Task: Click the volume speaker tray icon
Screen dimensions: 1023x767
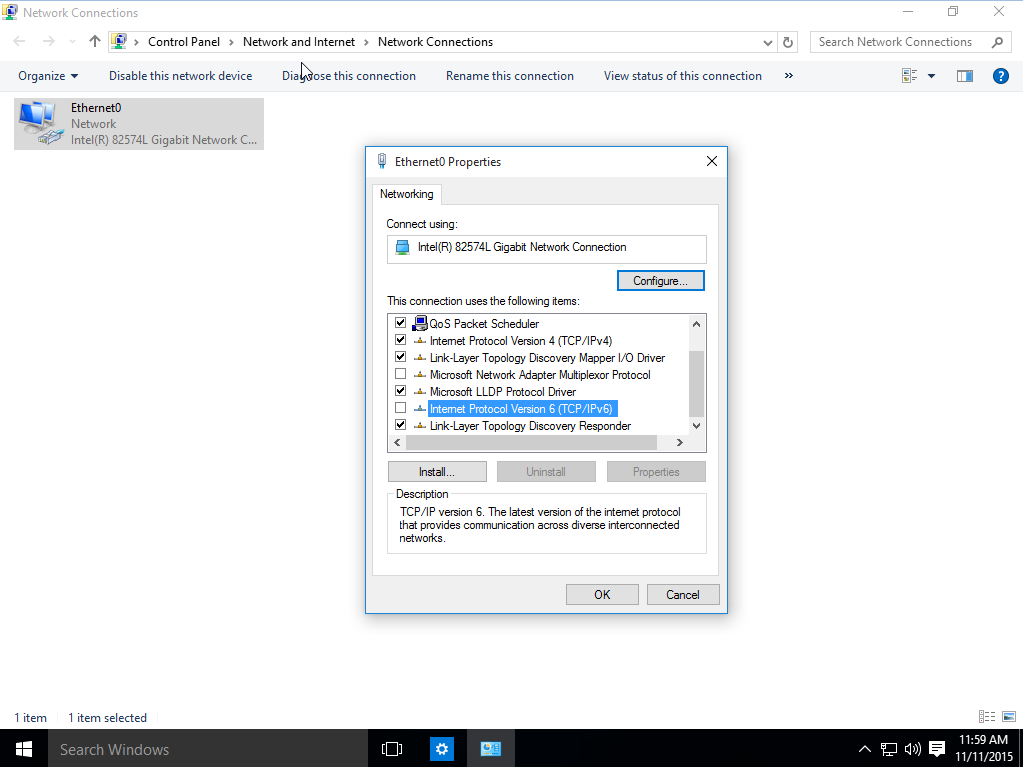Action: (912, 749)
